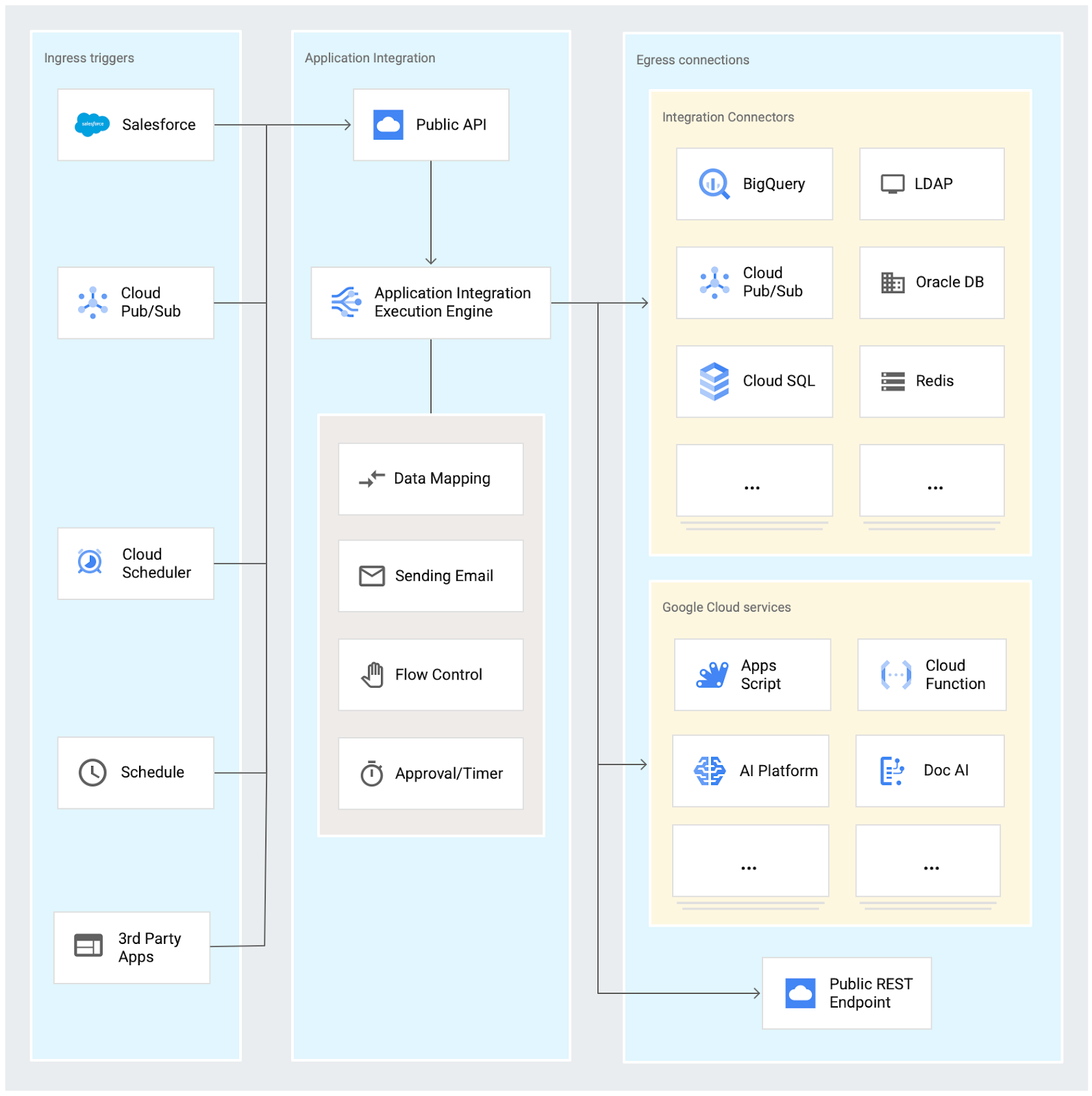Click the Sending Email envelope icon
Image resolution: width=1092 pixels, height=1096 pixels.
click(372, 576)
